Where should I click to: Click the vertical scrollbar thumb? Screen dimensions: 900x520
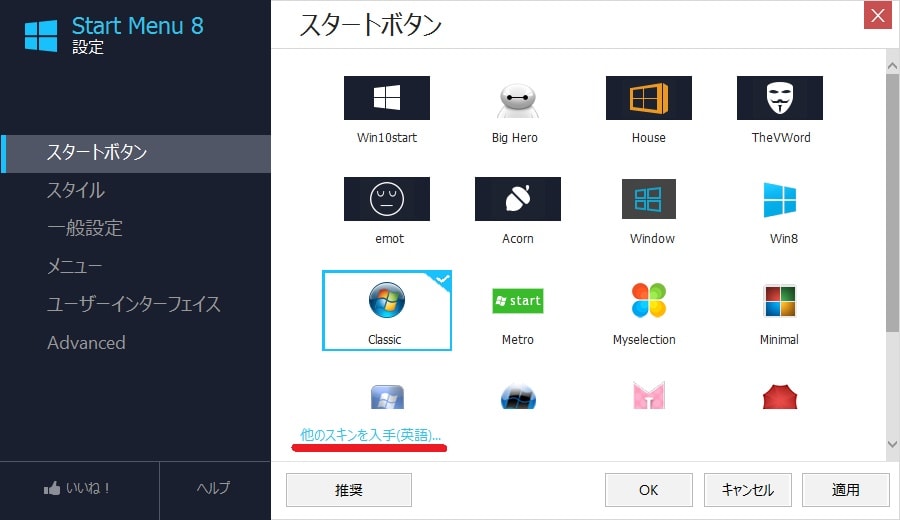point(892,203)
